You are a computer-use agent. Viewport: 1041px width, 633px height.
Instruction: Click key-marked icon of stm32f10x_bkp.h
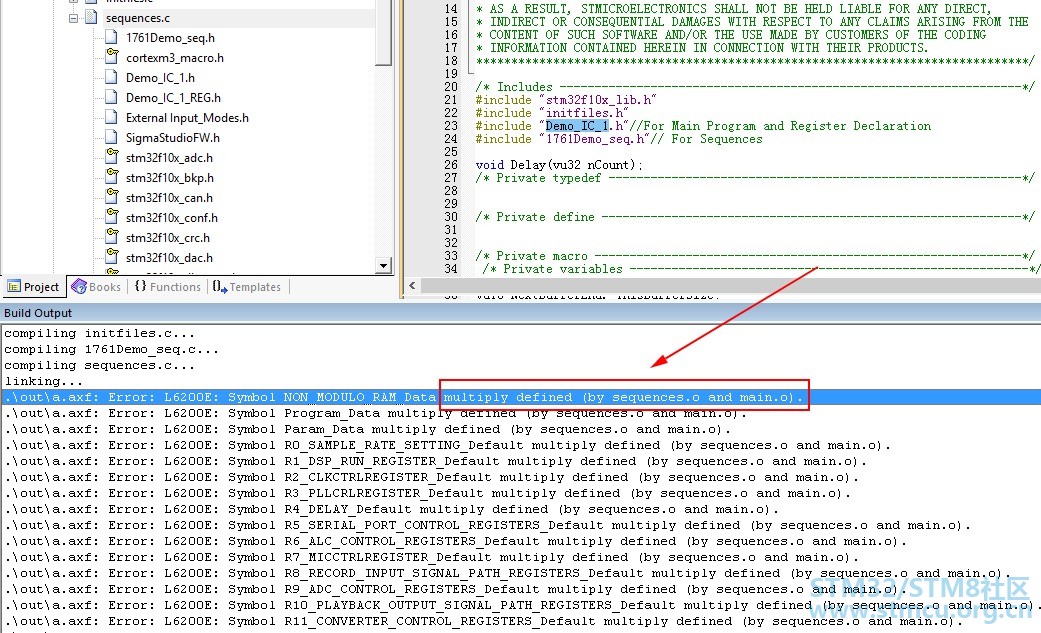point(112,176)
